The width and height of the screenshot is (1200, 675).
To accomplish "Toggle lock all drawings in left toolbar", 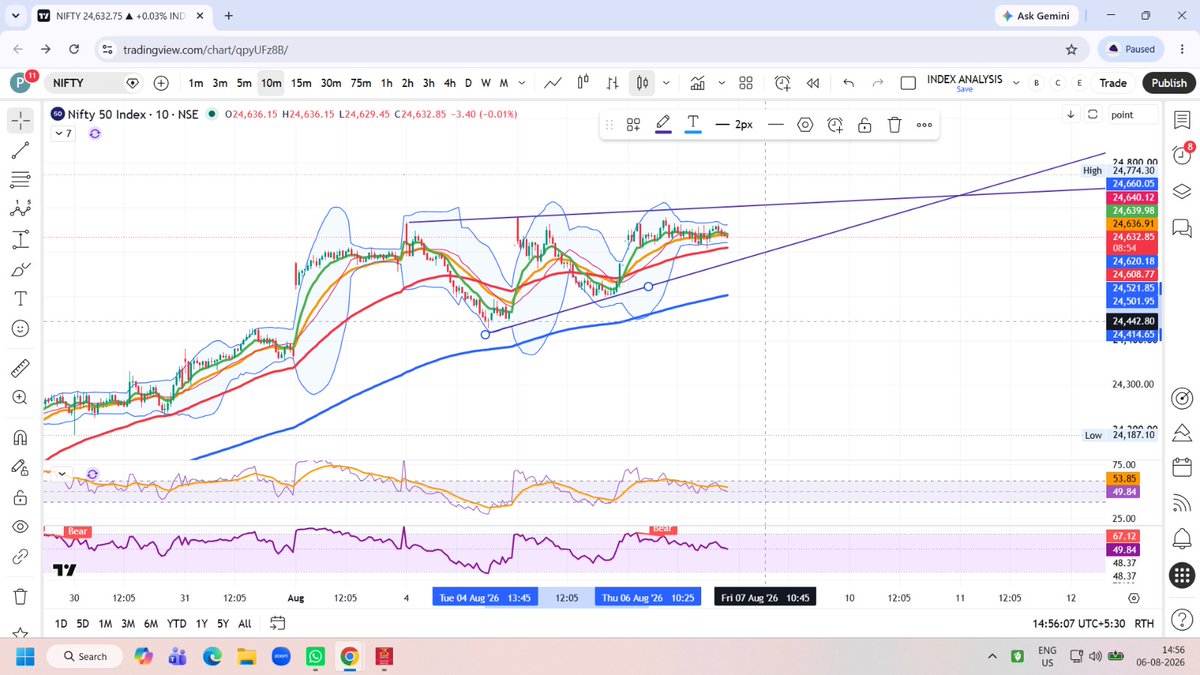I will pos(21,497).
